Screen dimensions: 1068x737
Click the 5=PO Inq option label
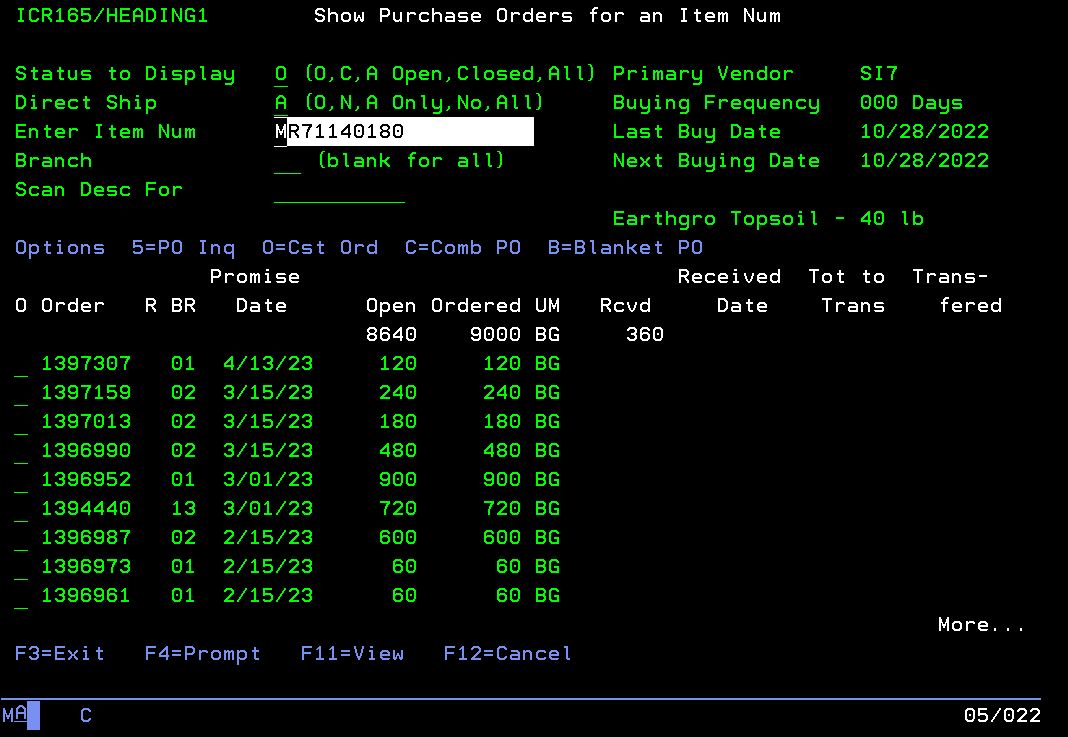point(183,248)
